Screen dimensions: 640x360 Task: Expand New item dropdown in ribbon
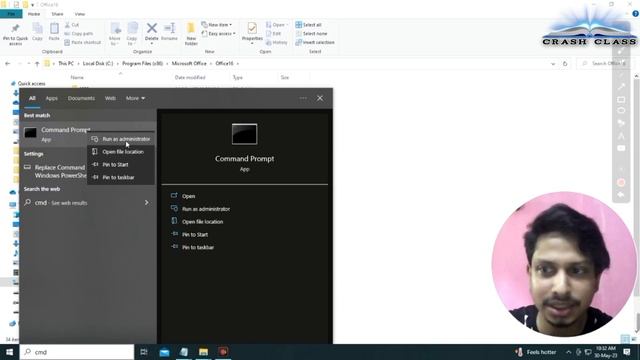point(217,25)
